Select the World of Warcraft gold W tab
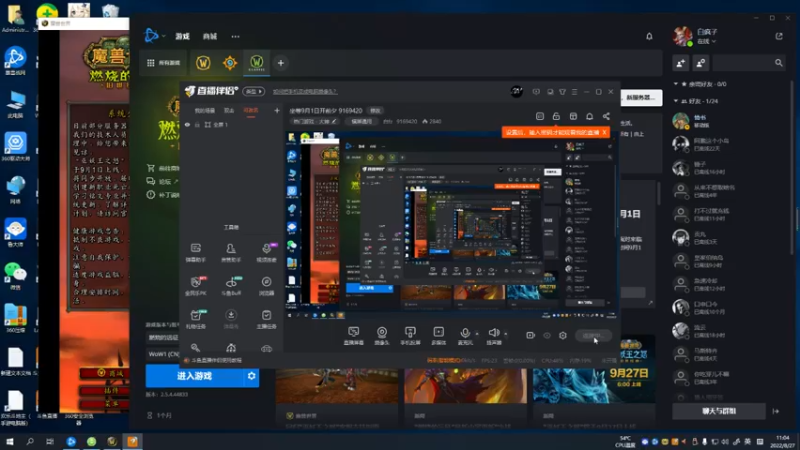Image resolution: width=800 pixels, height=450 pixels. (203, 63)
